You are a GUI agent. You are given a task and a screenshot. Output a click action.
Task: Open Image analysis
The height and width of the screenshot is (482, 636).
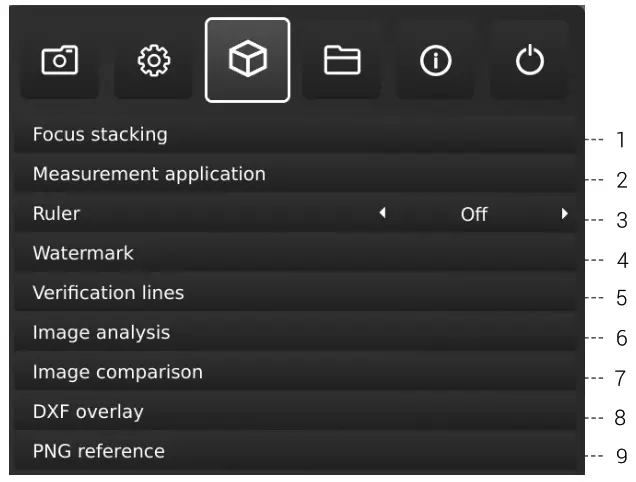101,332
